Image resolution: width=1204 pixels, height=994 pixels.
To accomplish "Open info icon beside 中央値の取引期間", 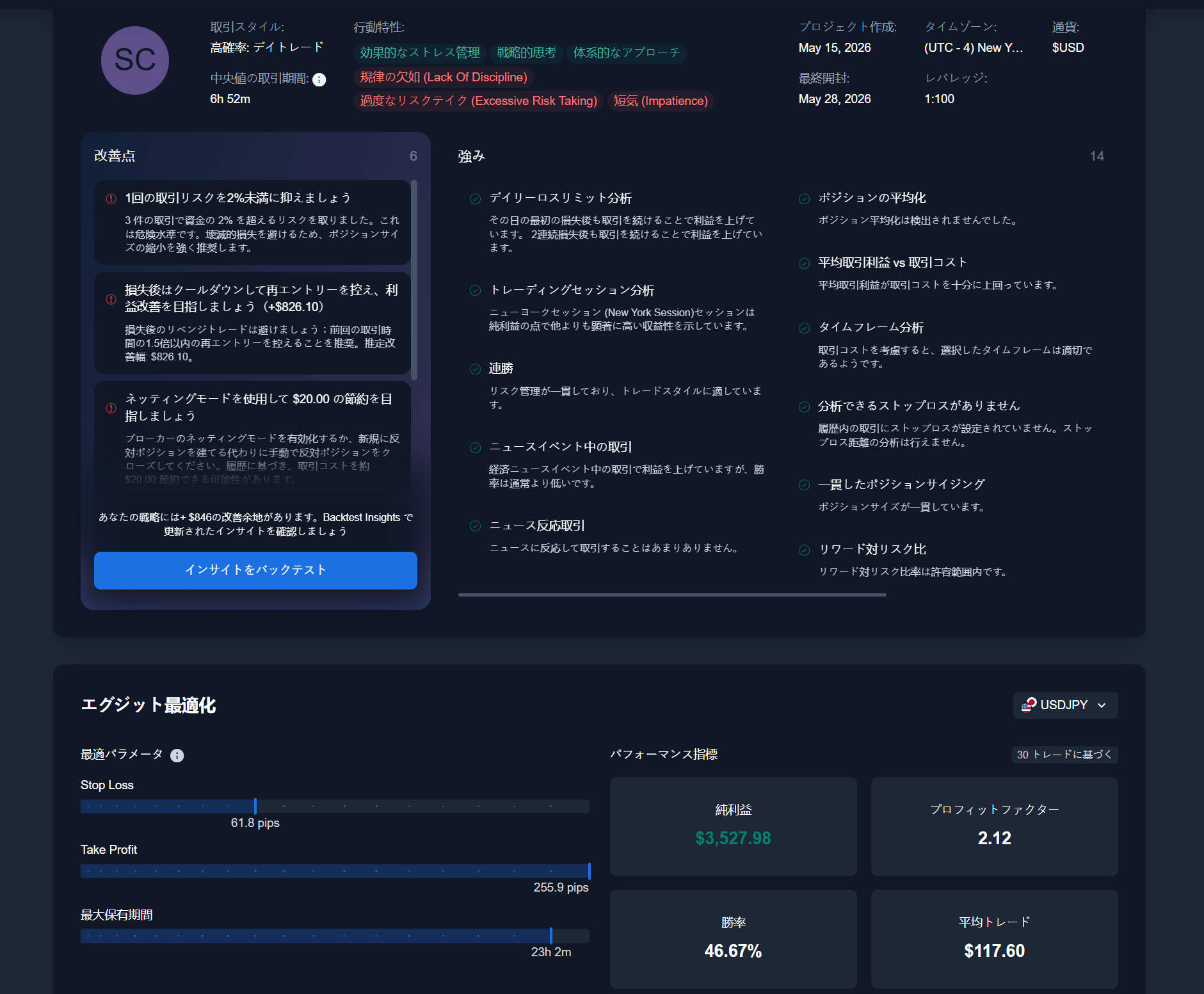I will click(319, 79).
